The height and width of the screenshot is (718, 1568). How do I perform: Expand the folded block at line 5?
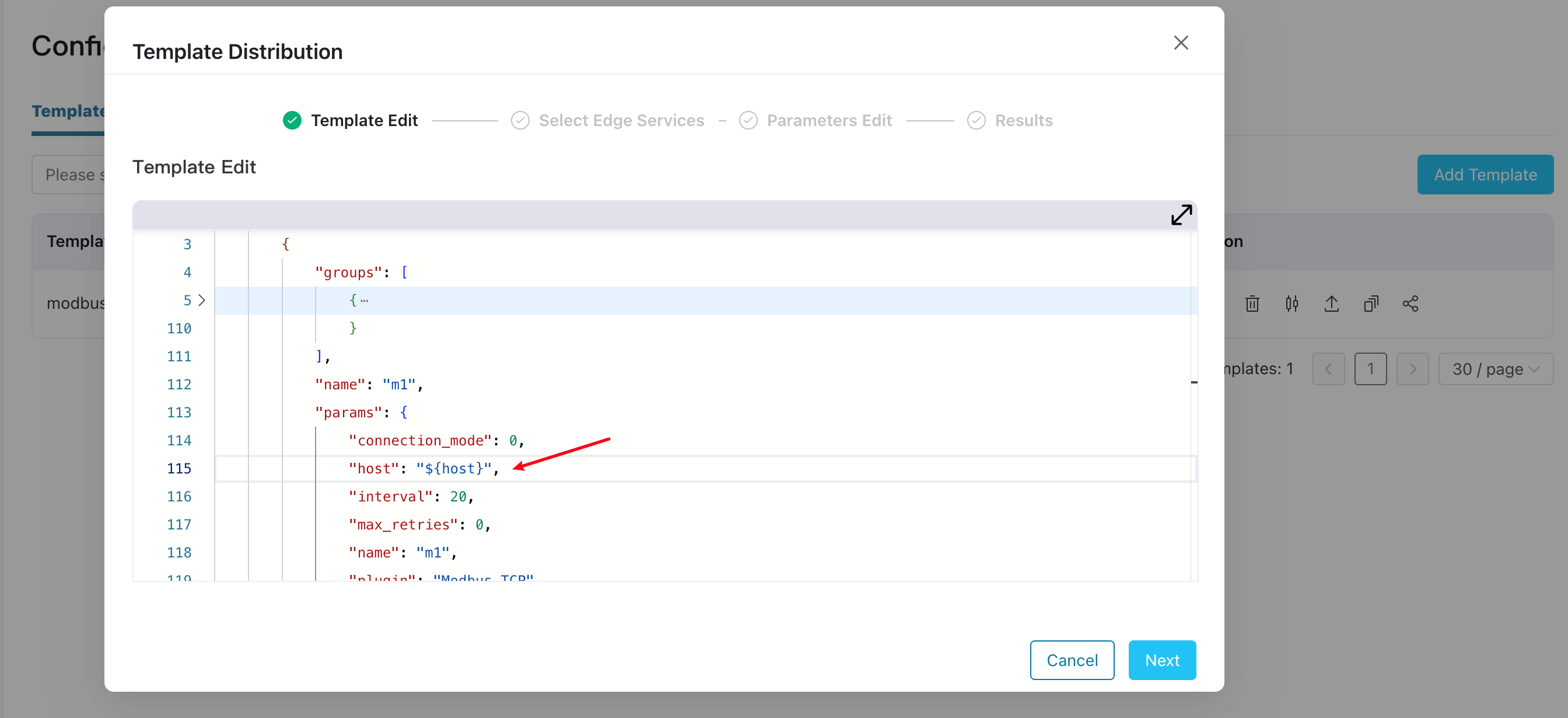tap(201, 300)
